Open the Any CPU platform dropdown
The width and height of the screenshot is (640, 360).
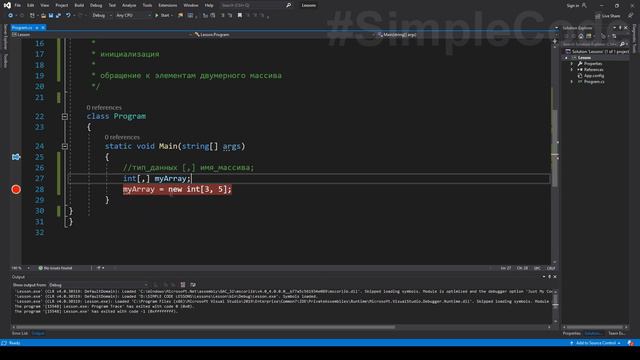coord(133,16)
